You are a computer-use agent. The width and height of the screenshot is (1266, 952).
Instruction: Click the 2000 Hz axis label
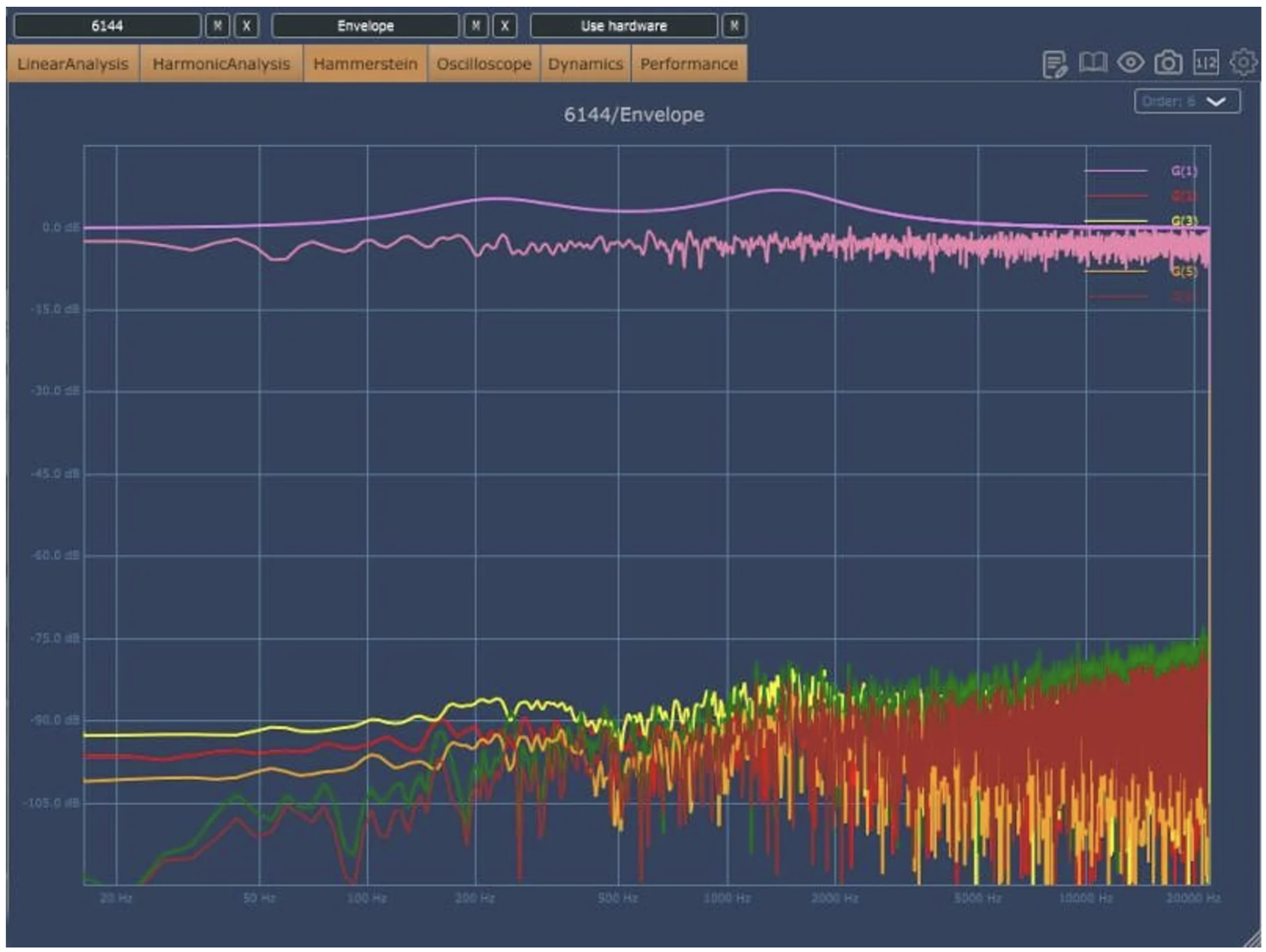click(835, 898)
